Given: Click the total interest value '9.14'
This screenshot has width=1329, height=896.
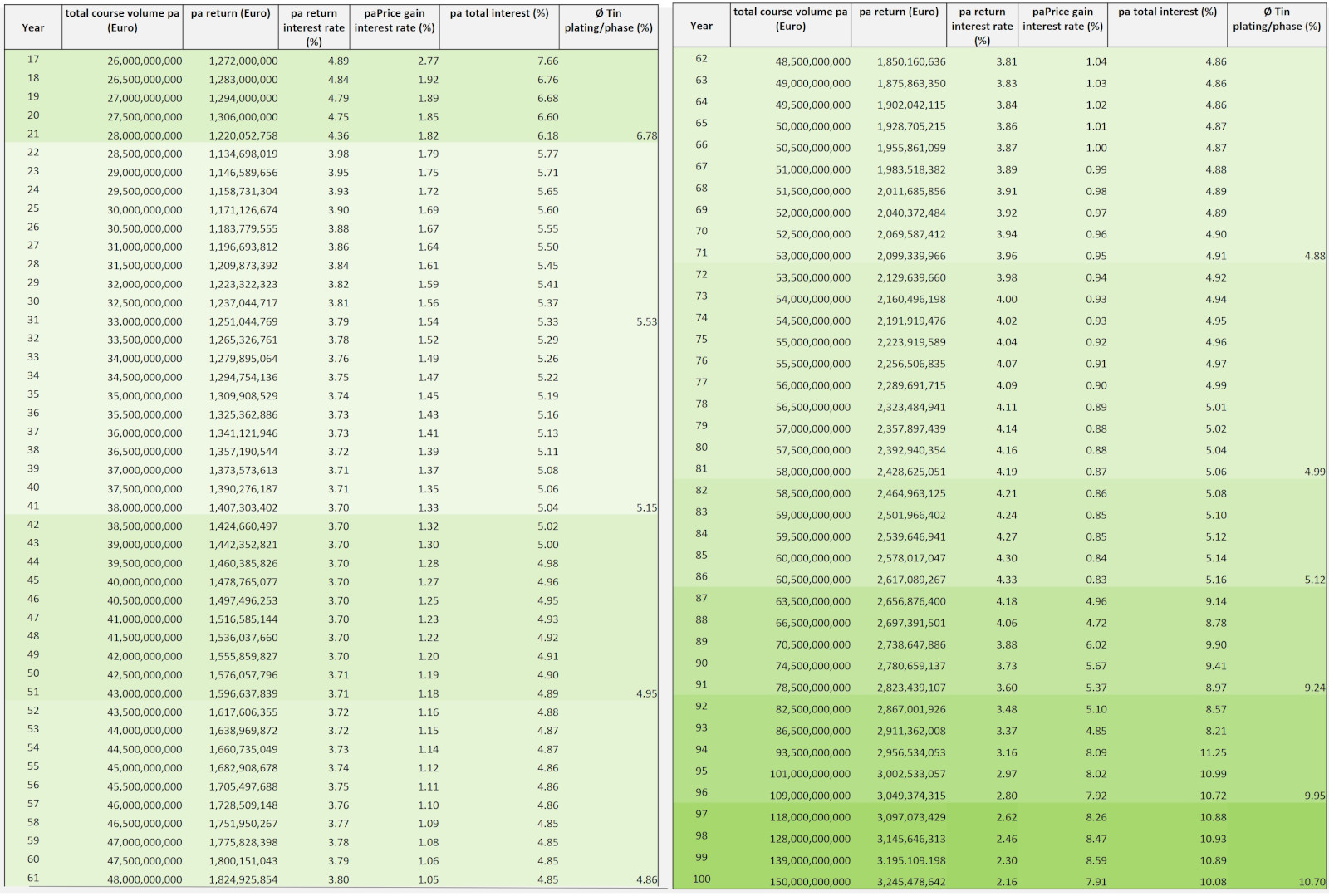Looking at the screenshot, I should point(1216,601).
